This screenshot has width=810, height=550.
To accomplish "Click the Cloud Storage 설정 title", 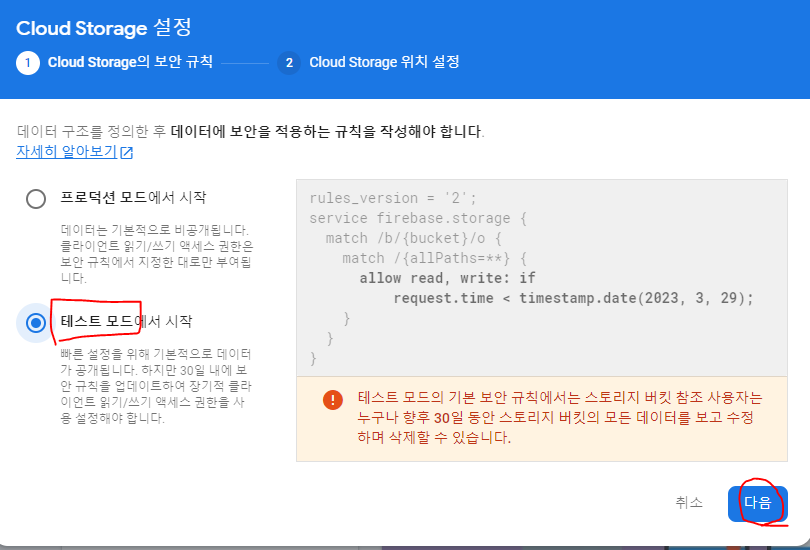I will tap(104, 27).
